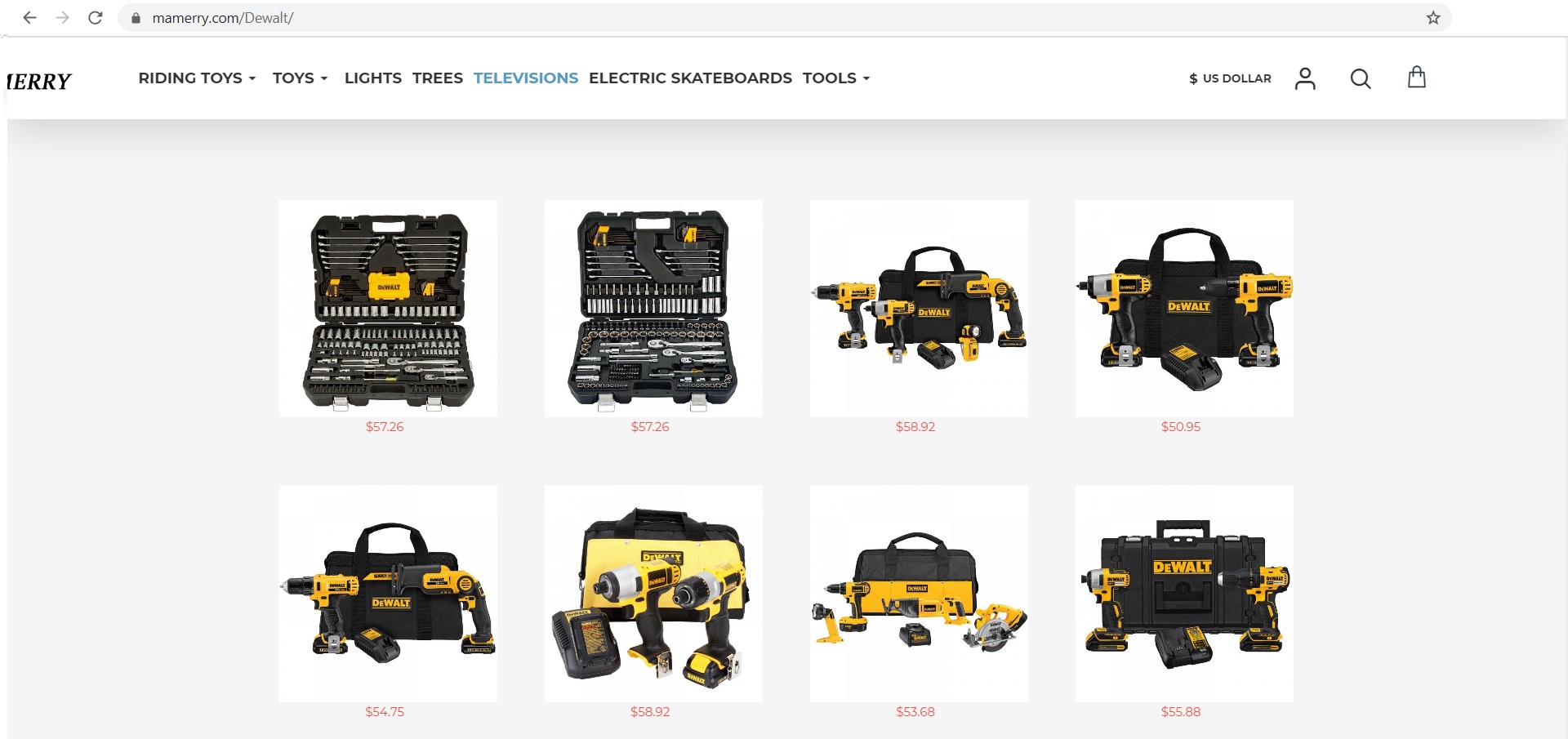Image resolution: width=1568 pixels, height=739 pixels.
Task: Open the Trees category link
Action: (438, 78)
